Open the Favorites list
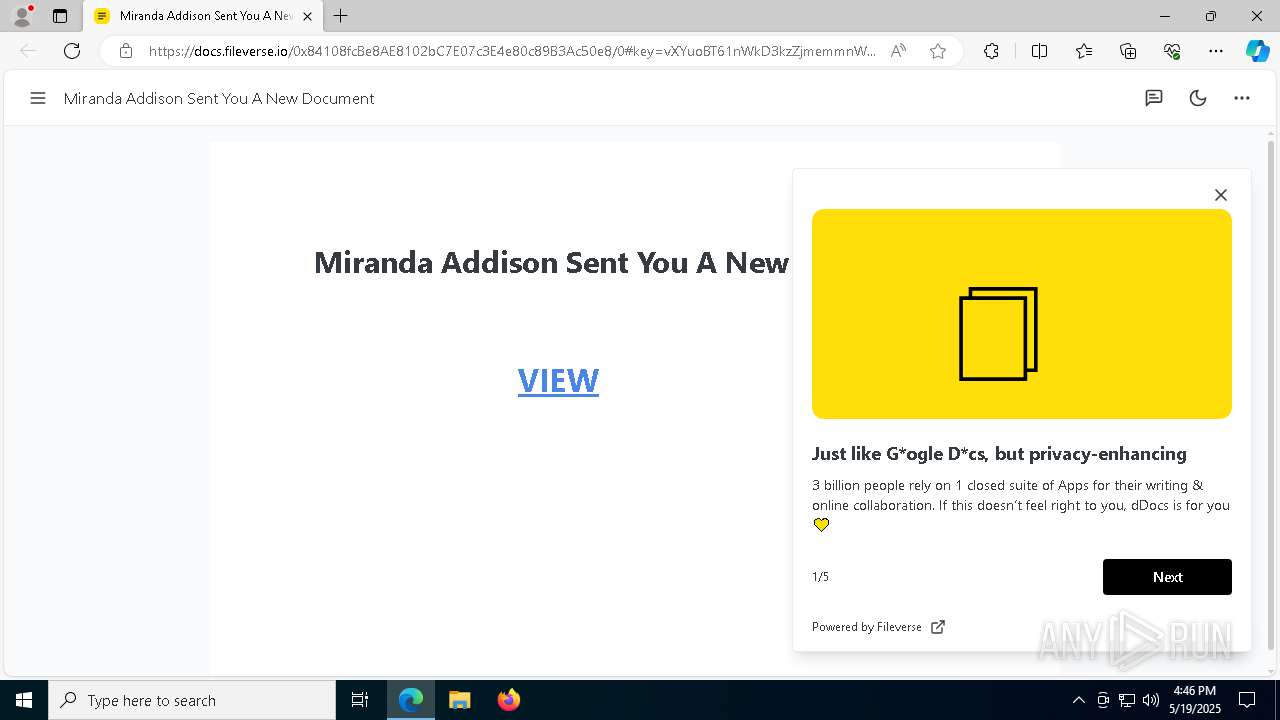This screenshot has width=1280, height=720. click(x=1084, y=51)
